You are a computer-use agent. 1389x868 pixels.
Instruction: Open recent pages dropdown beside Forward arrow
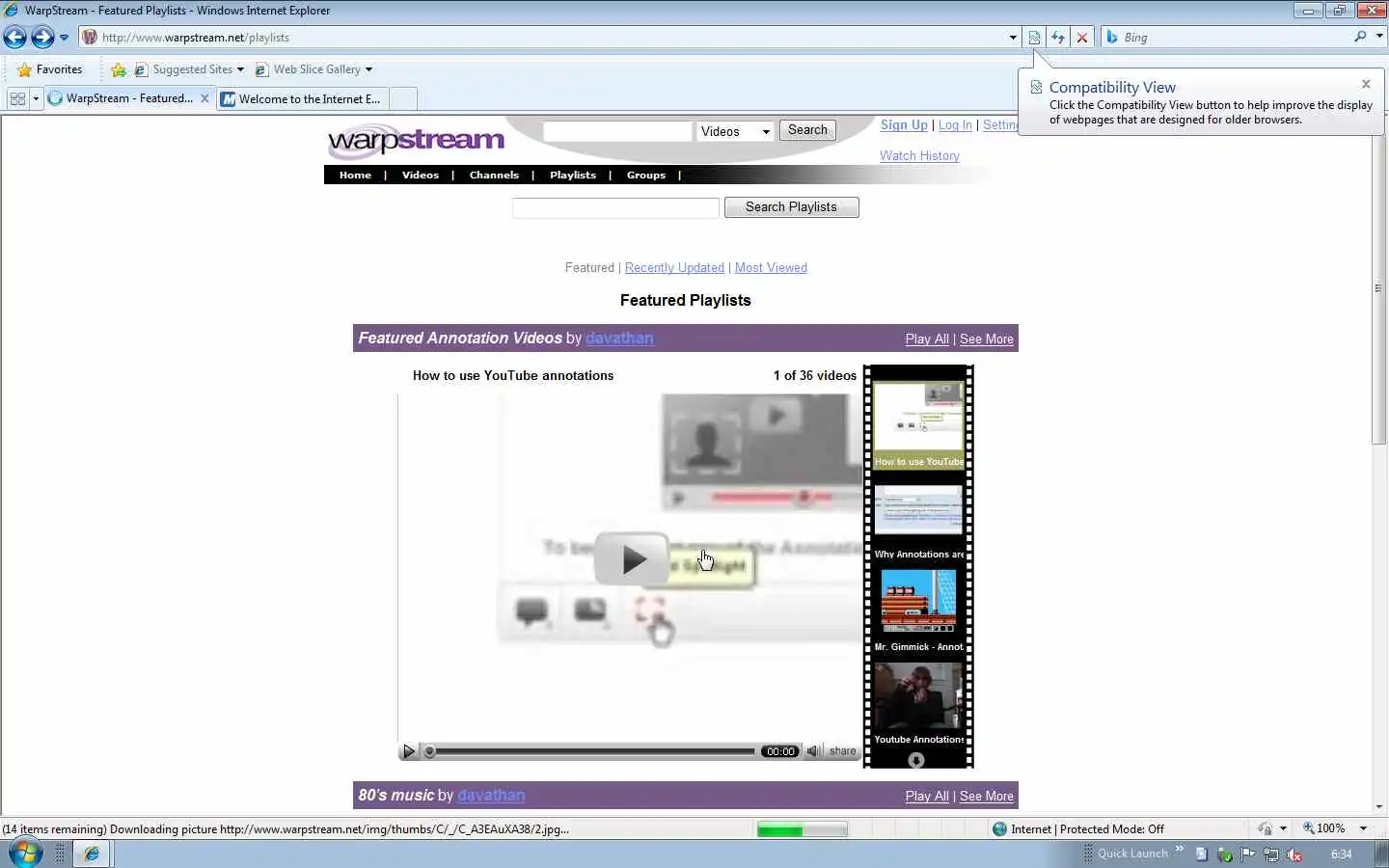pyautogui.click(x=64, y=38)
